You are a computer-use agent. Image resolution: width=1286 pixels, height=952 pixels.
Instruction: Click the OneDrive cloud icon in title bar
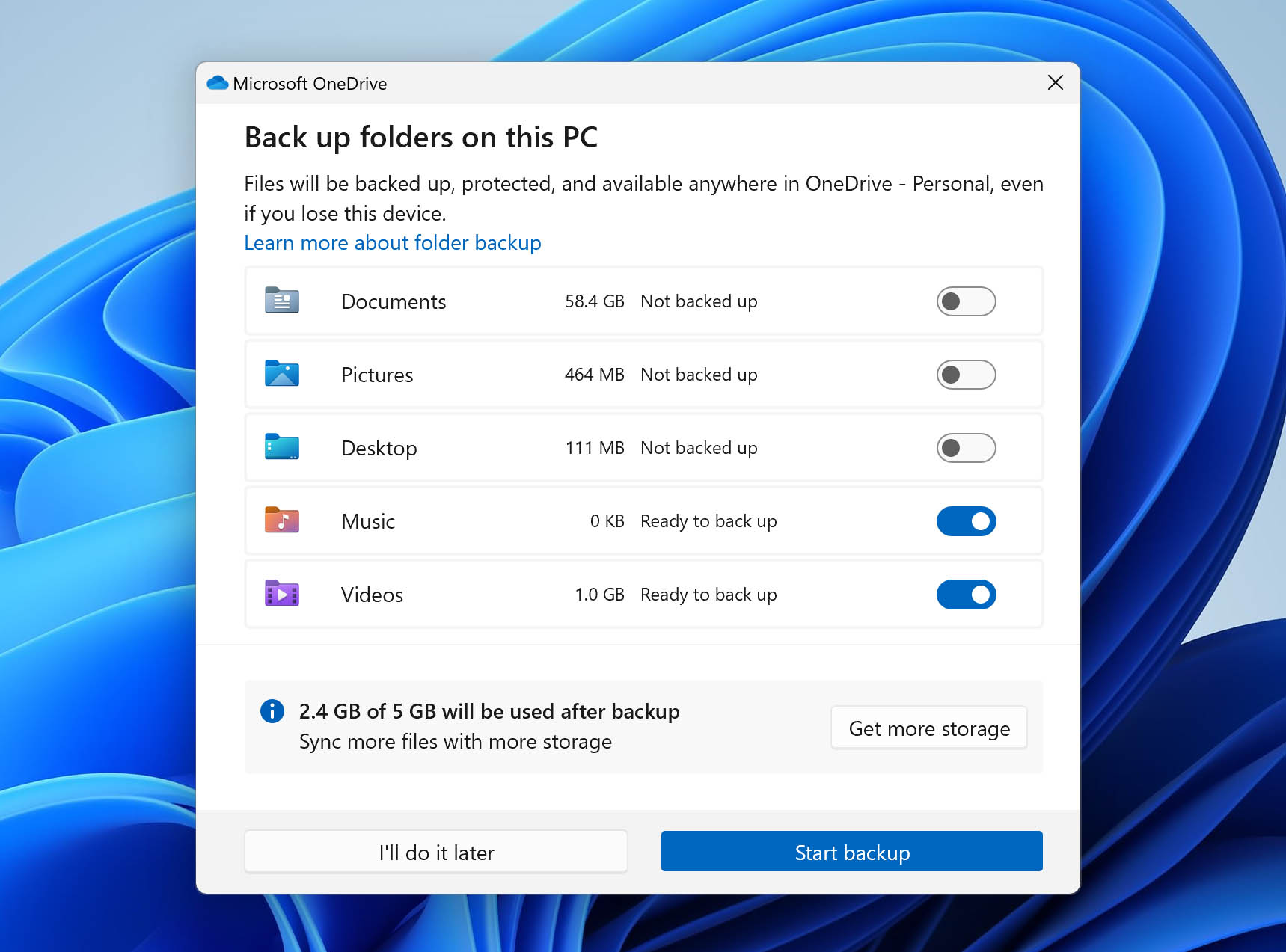[218, 83]
